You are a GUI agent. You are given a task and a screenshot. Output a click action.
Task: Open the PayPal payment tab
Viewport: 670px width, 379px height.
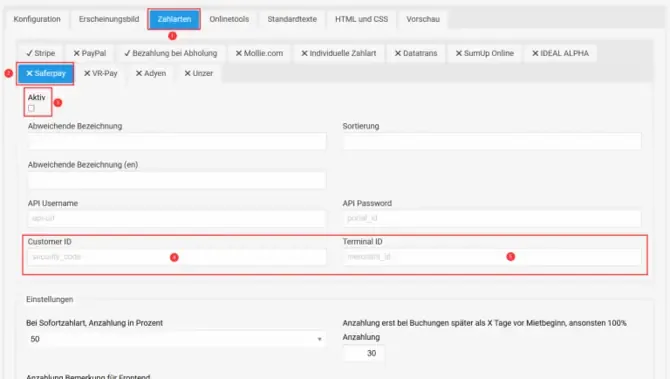pyautogui.click(x=90, y=53)
